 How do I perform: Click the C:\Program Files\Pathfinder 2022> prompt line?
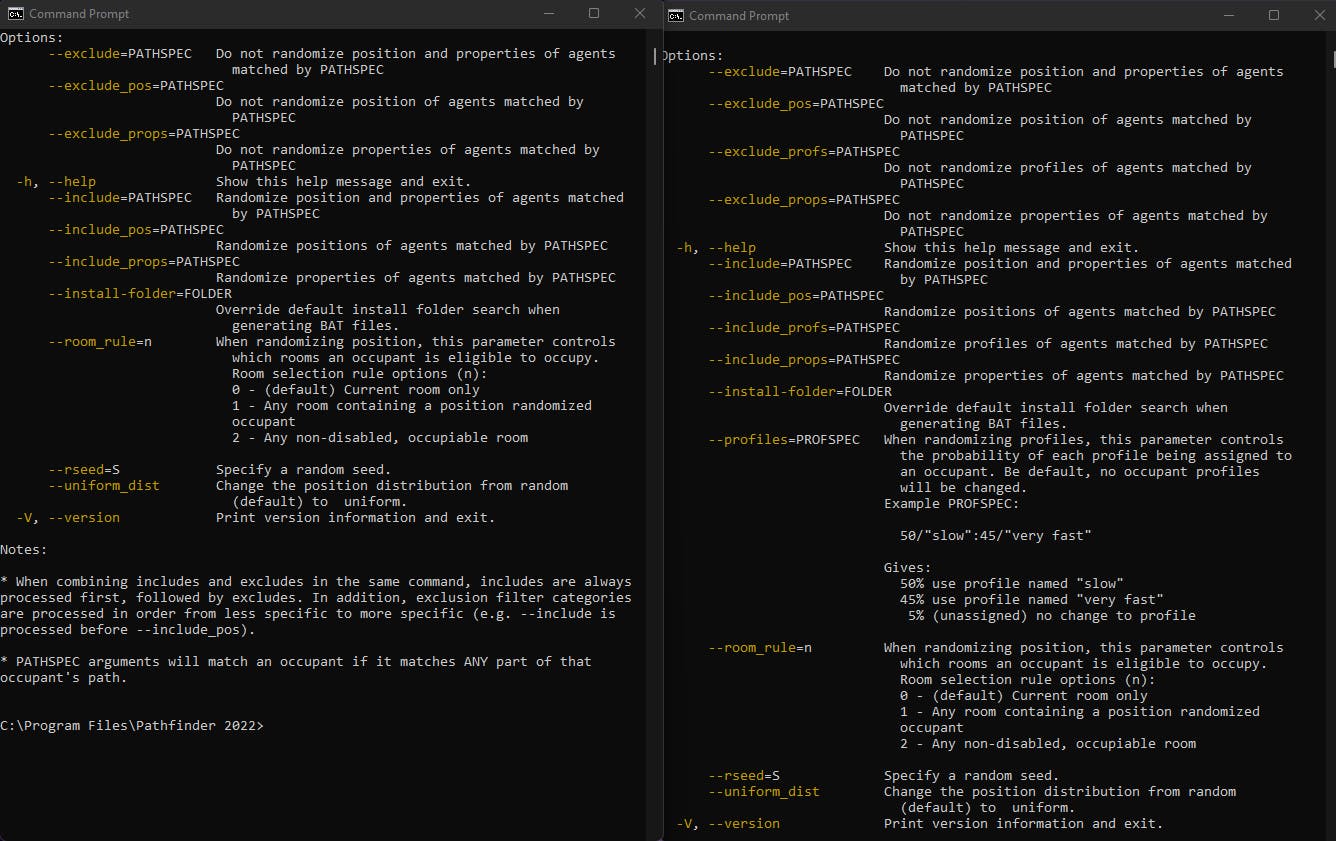[132, 725]
